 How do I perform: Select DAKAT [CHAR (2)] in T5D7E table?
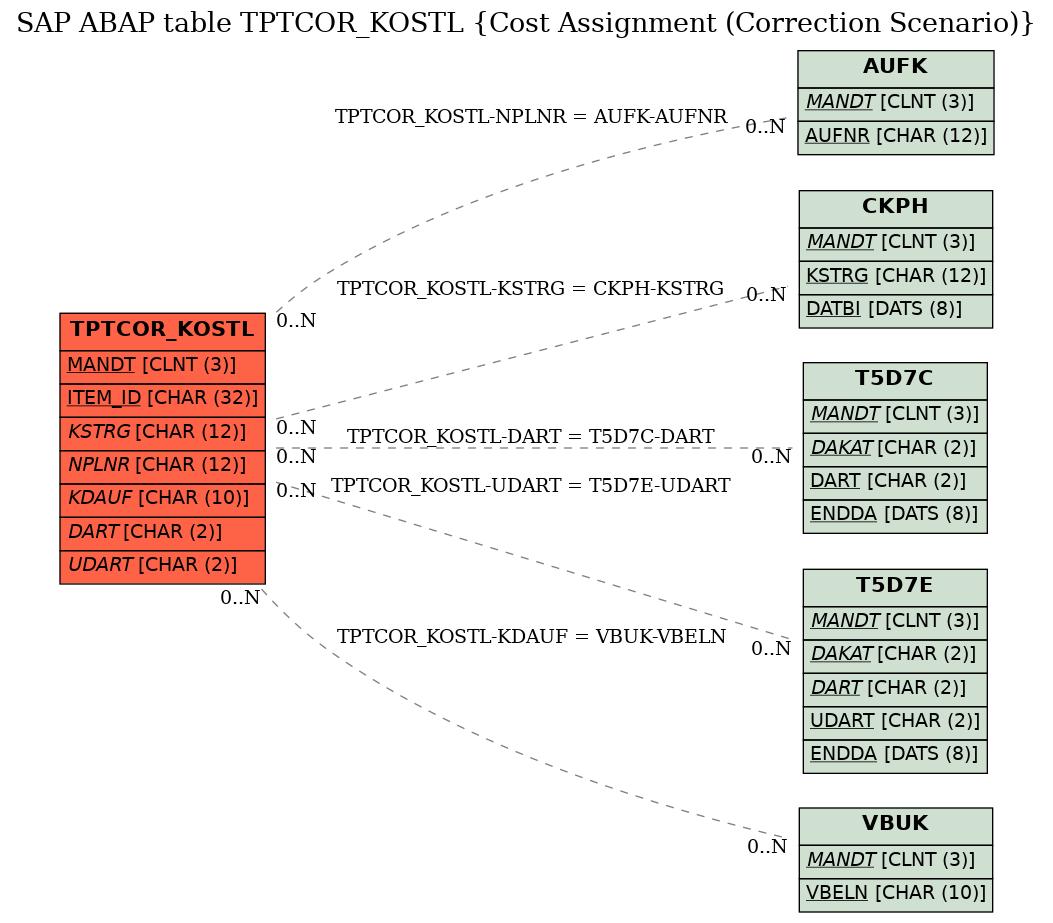(895, 656)
